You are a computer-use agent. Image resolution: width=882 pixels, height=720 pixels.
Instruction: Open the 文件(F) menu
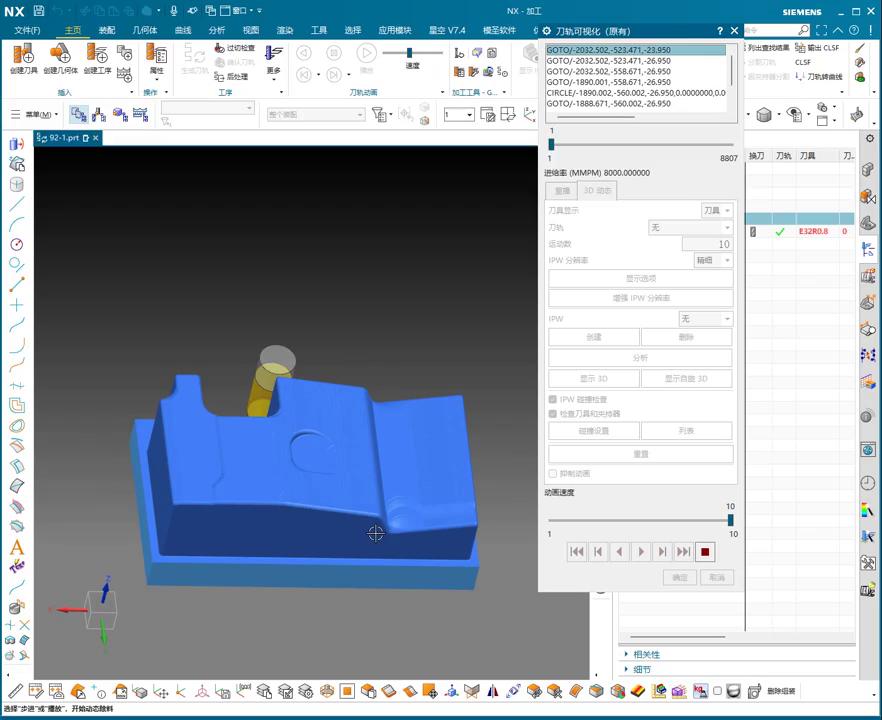point(27,30)
